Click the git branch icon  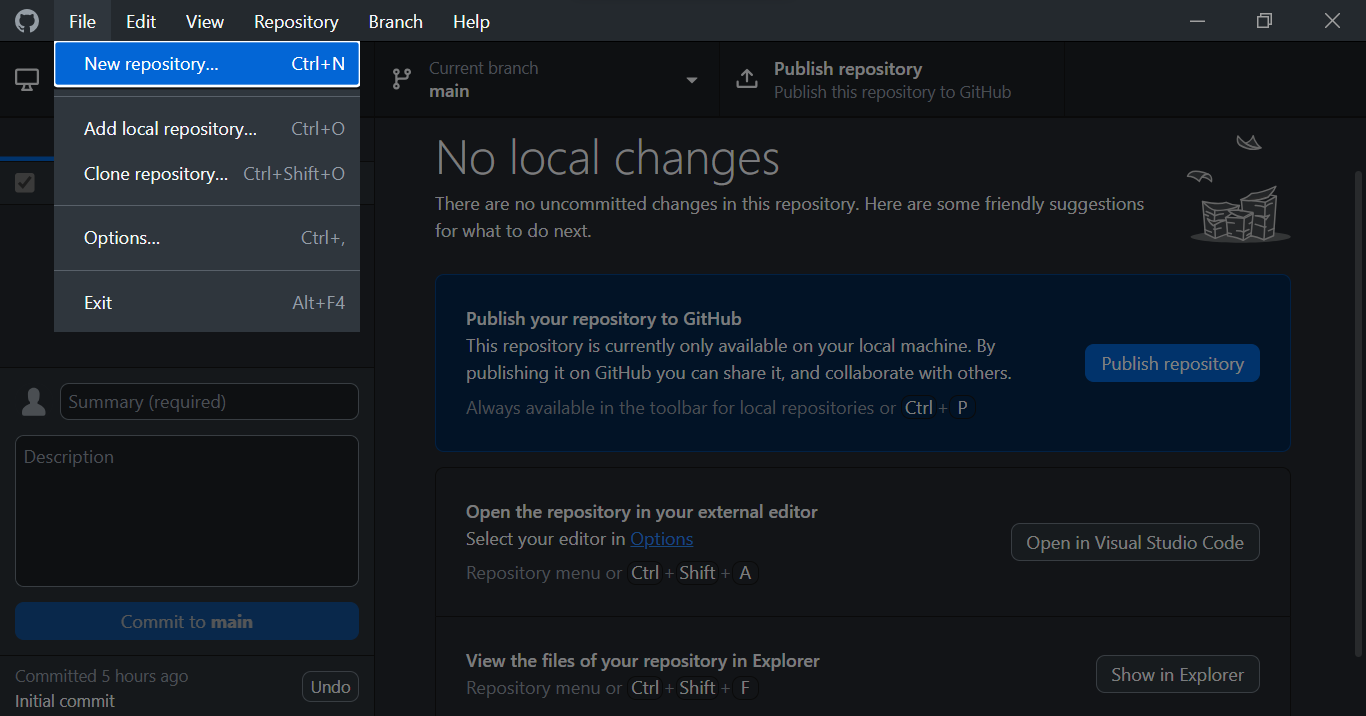click(x=401, y=80)
